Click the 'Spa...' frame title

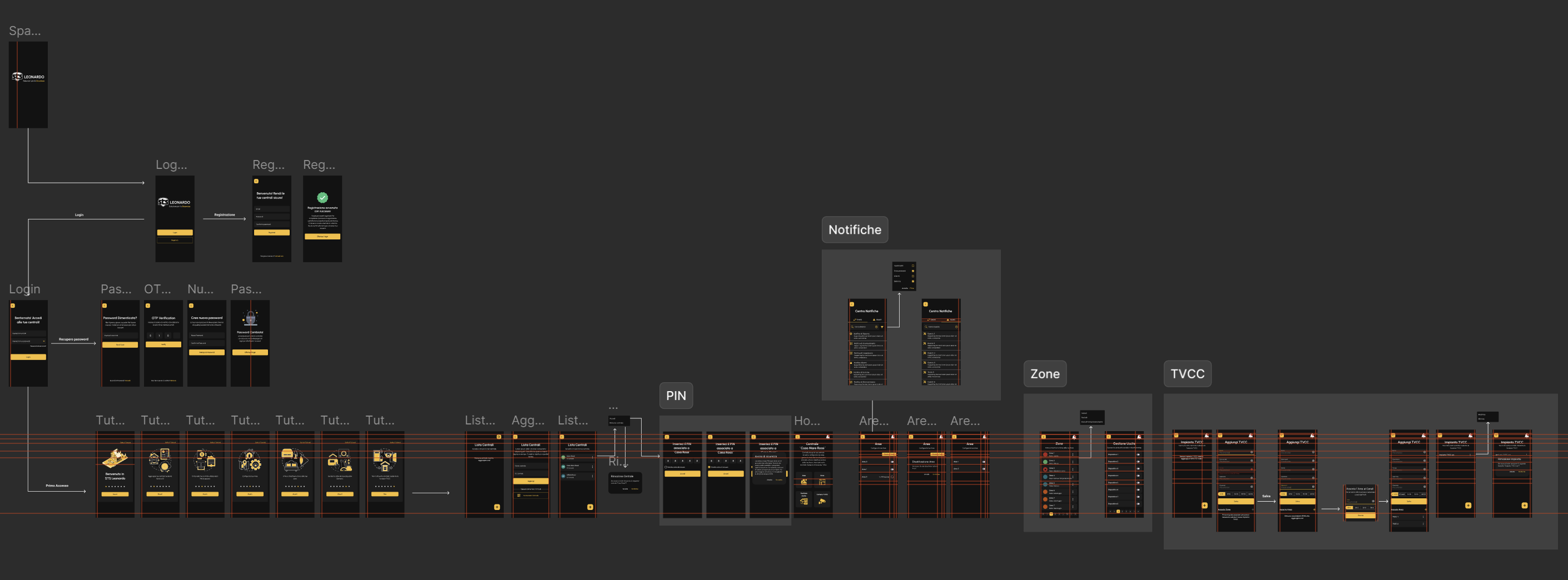click(x=25, y=31)
